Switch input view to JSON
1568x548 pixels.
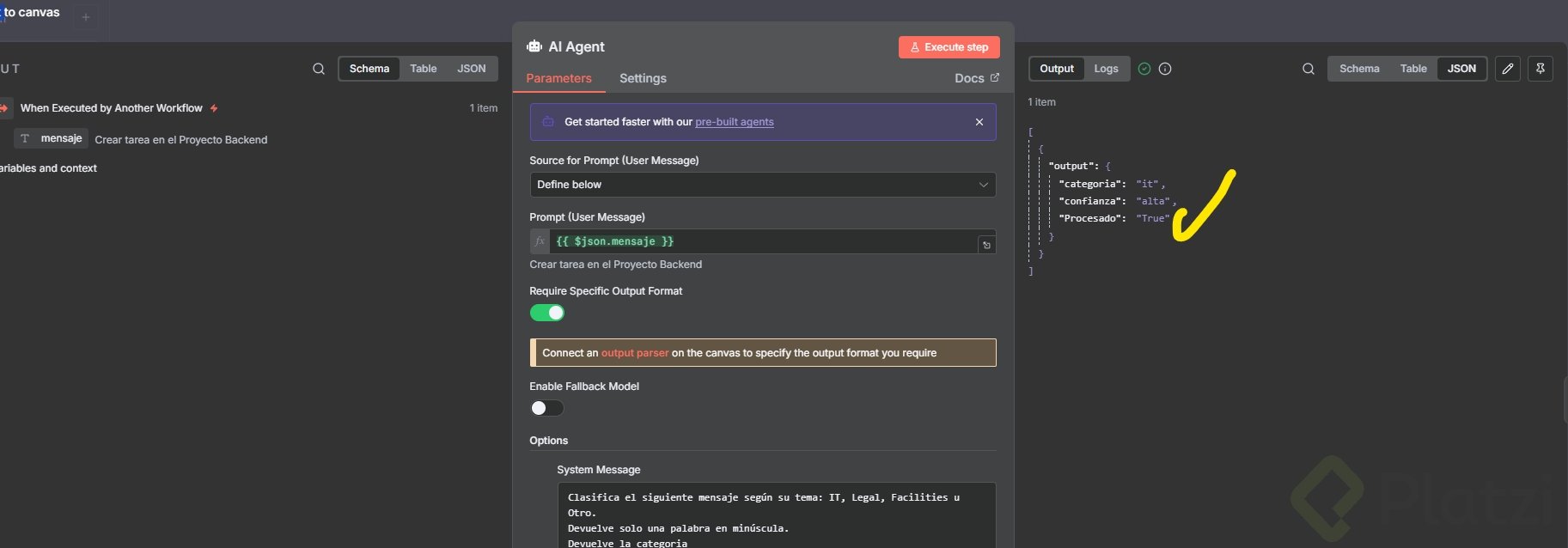[471, 69]
